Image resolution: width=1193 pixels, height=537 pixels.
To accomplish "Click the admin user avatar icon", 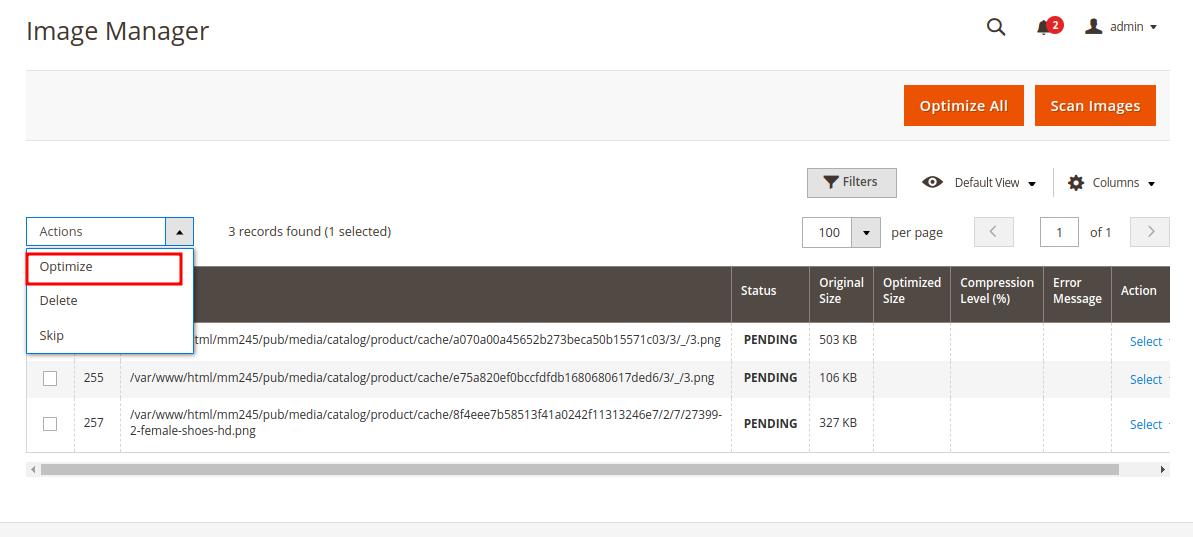I will [x=1094, y=27].
